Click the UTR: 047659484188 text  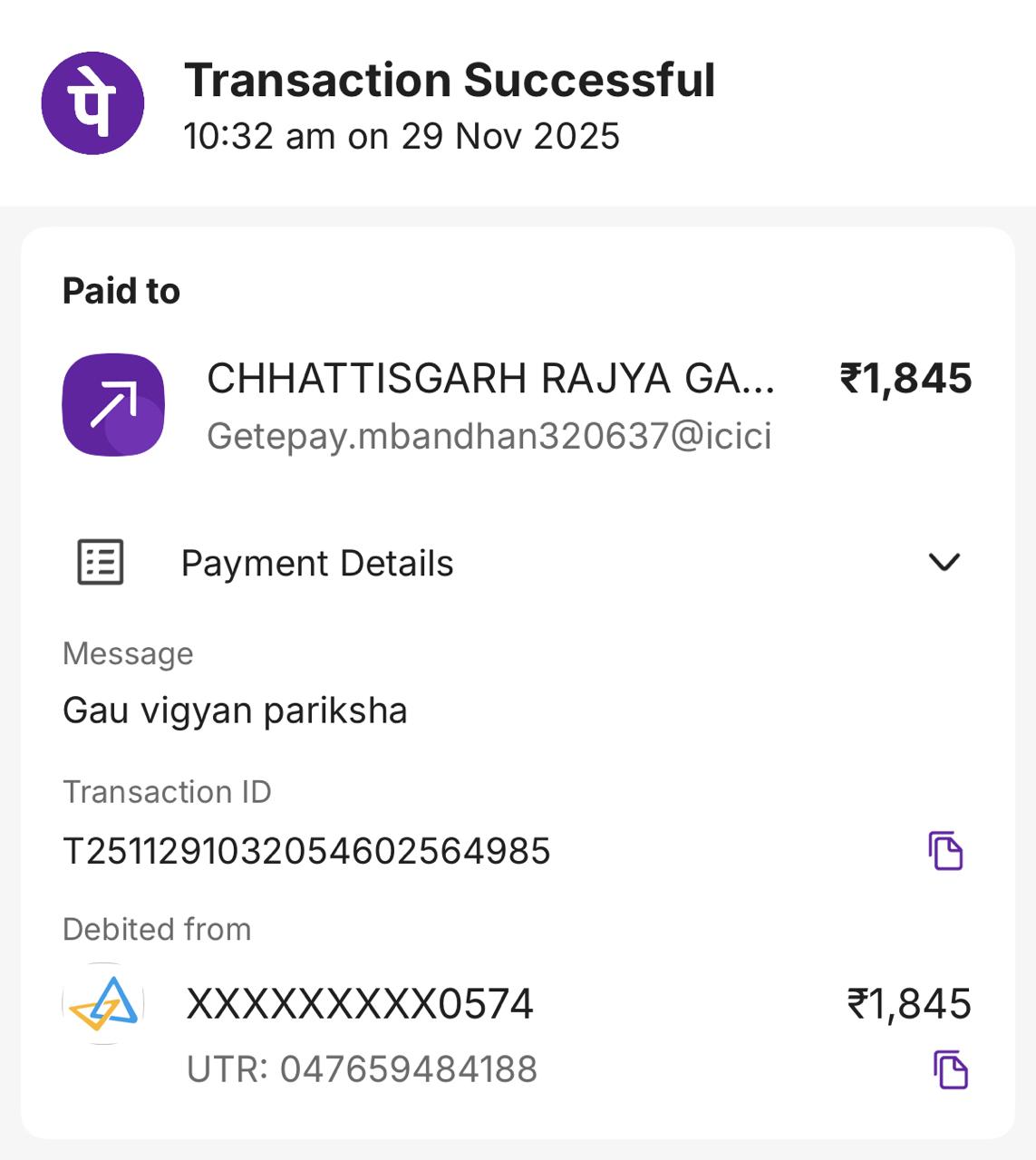click(362, 1069)
